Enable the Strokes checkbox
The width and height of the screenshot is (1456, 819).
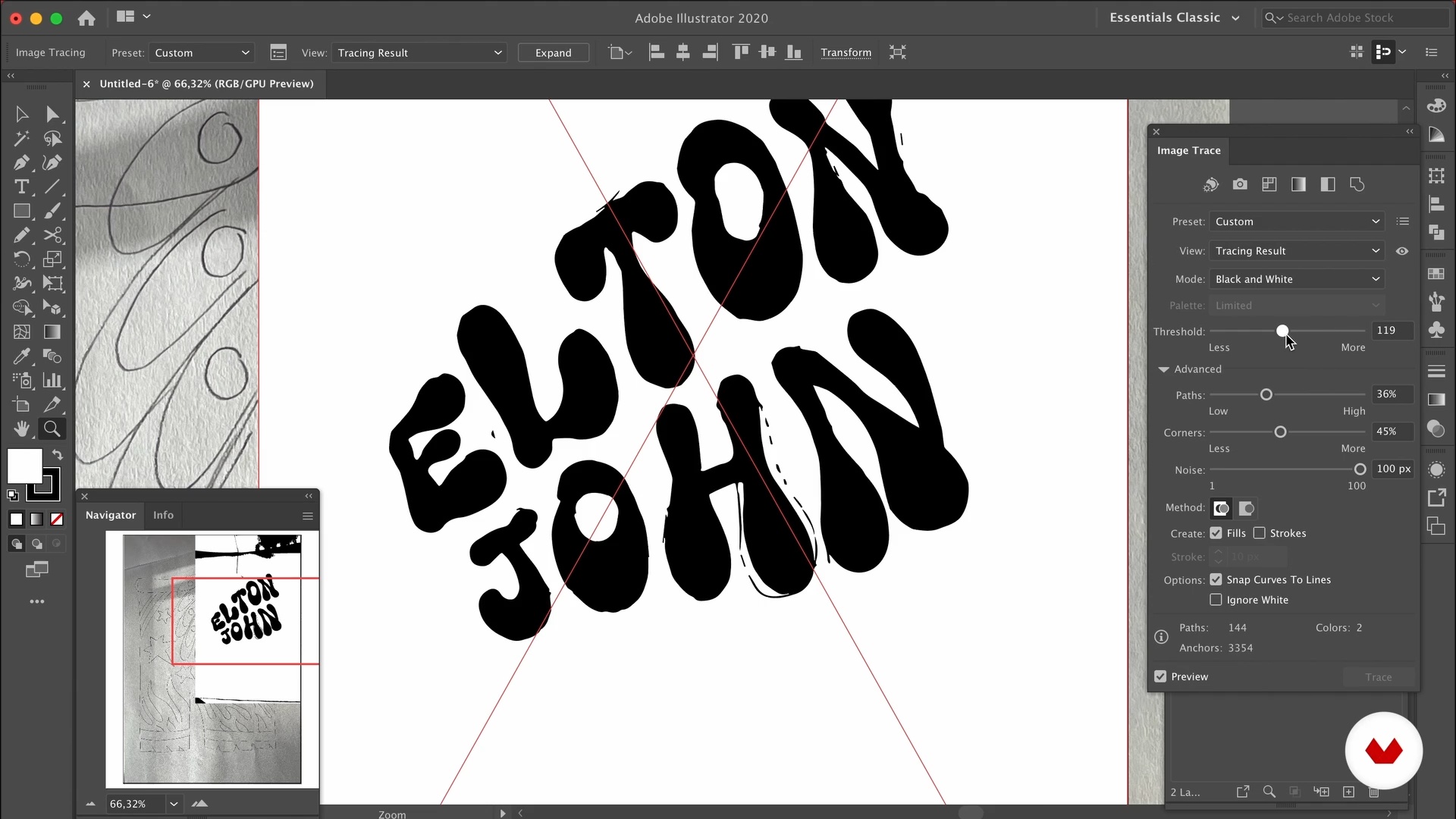click(1260, 533)
